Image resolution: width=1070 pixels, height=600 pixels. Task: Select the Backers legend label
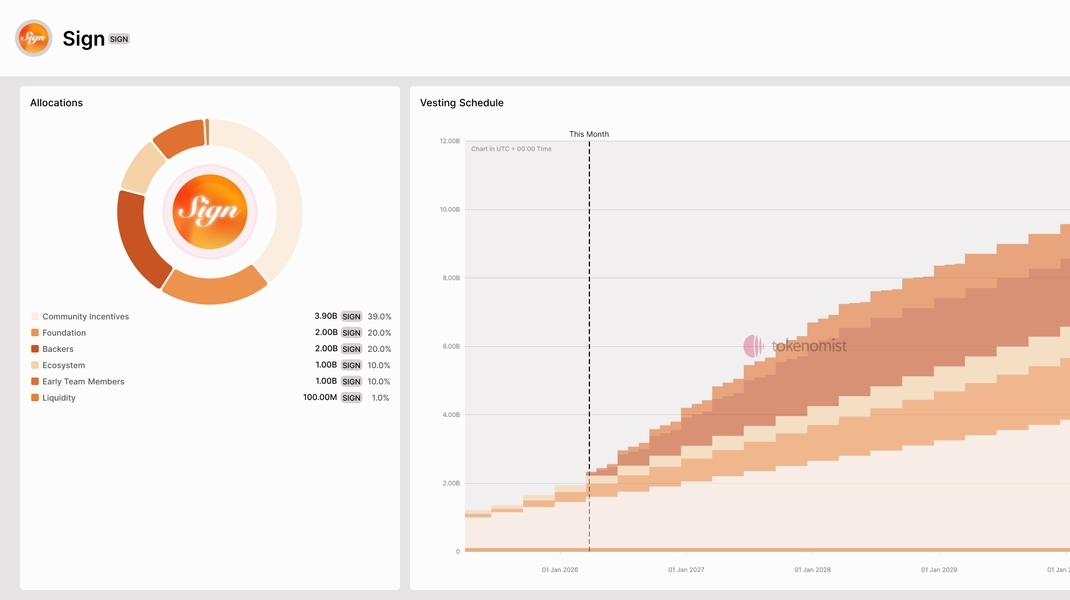coord(58,349)
